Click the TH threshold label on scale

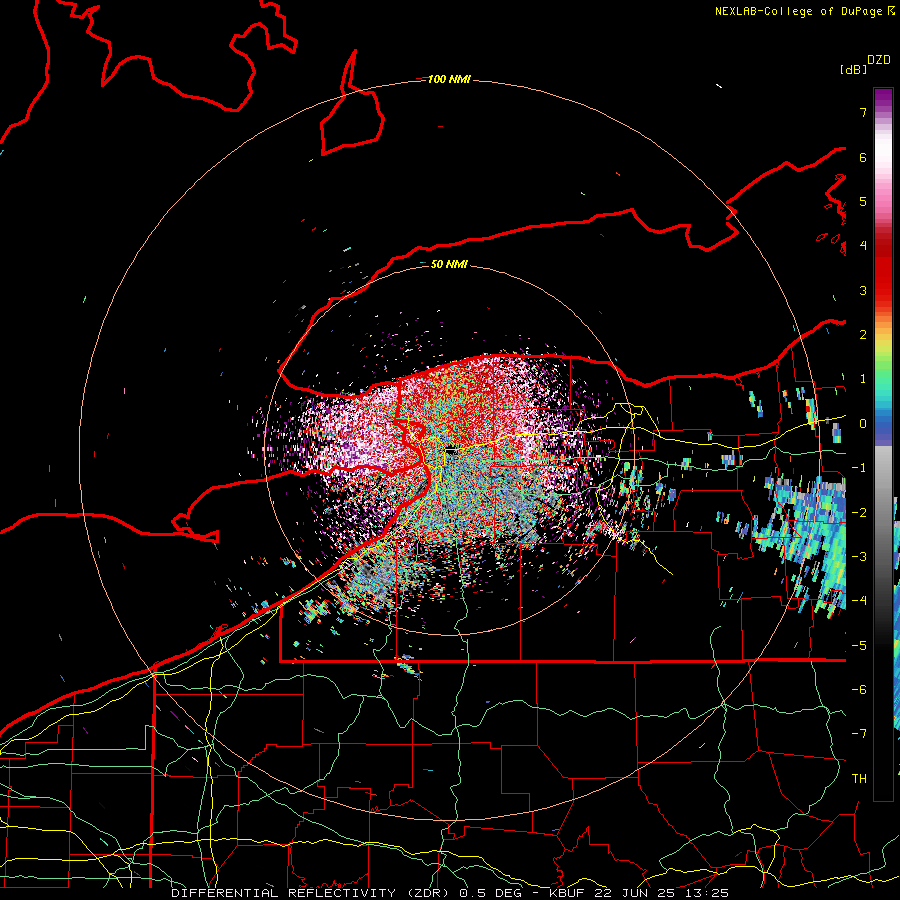pyautogui.click(x=859, y=779)
